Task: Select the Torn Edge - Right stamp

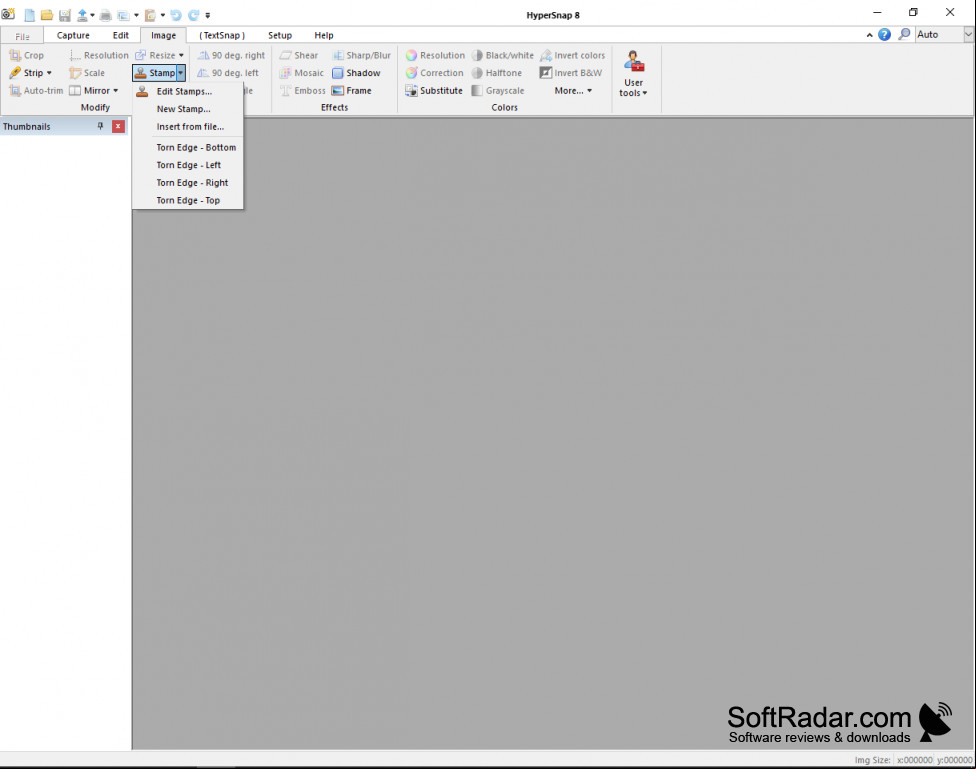Action: tap(188, 182)
